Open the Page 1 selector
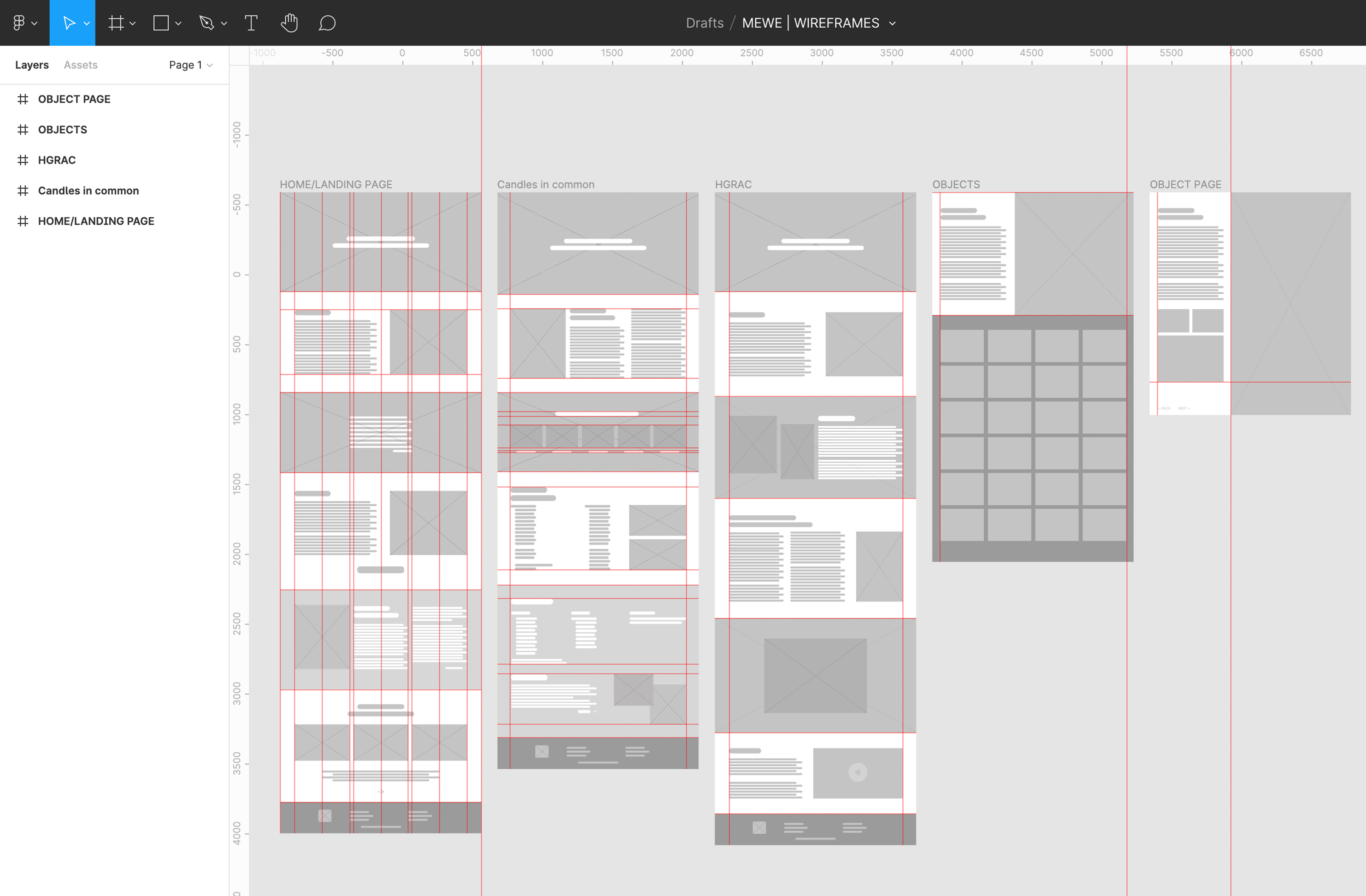This screenshot has height=896, width=1366. click(190, 65)
